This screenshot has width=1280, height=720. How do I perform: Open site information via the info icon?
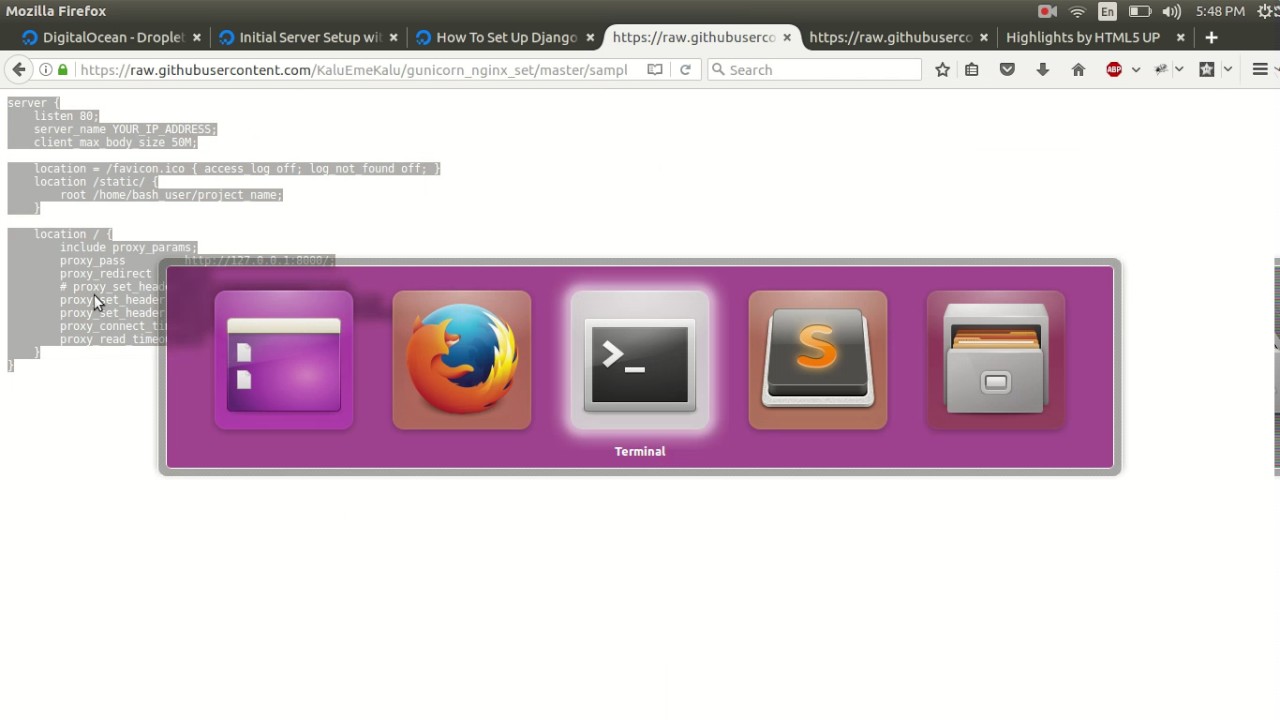[x=46, y=70]
